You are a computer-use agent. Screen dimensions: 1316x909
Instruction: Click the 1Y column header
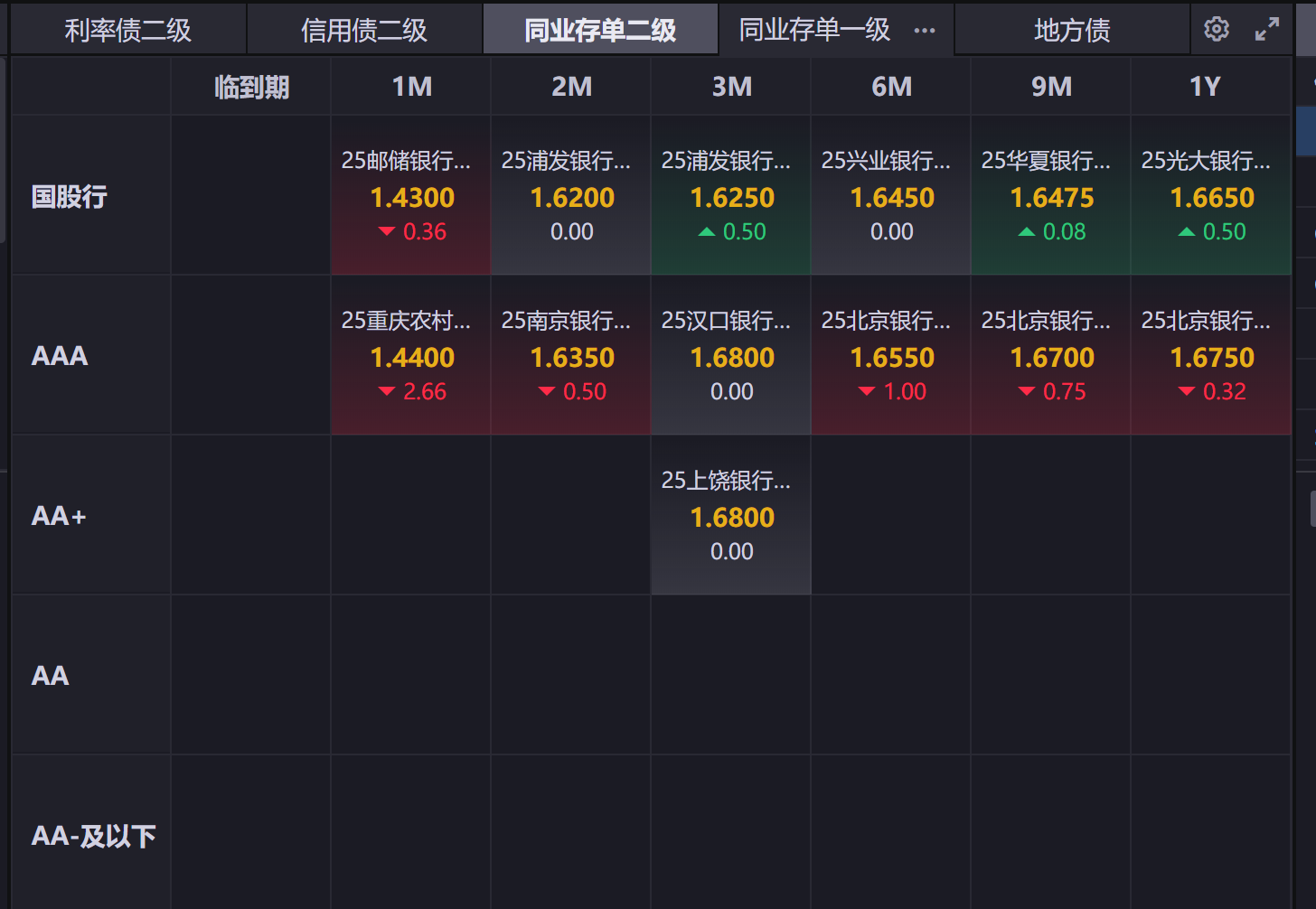[x=1205, y=87]
